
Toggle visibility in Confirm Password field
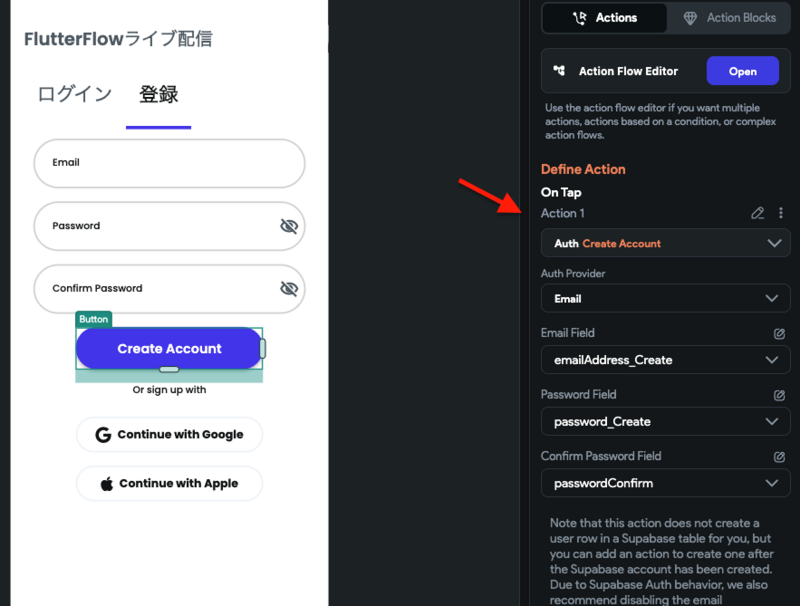pos(289,288)
